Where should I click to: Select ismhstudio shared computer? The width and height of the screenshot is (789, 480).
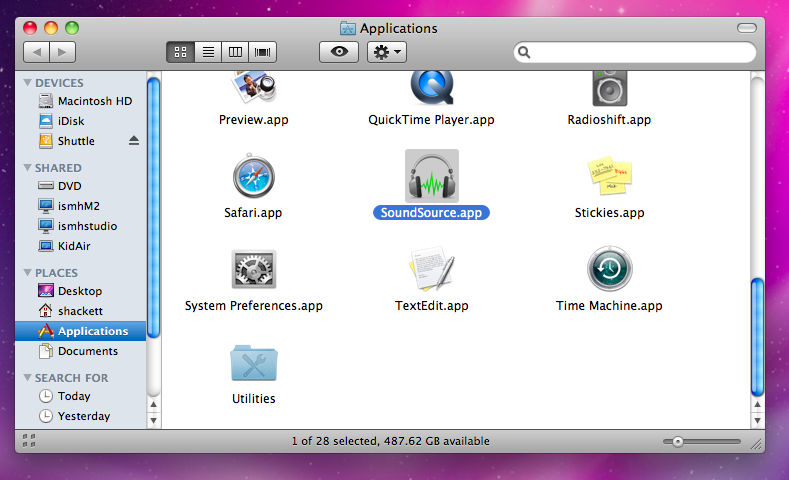point(81,226)
